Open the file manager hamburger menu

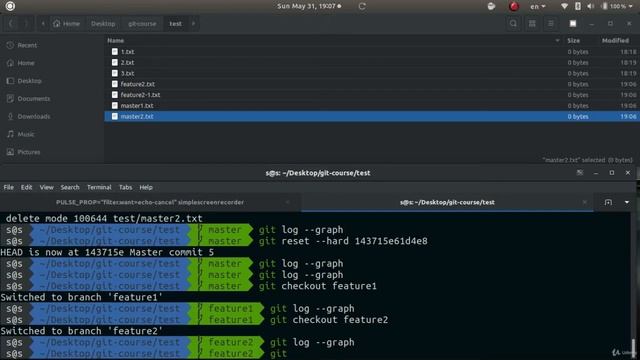551,24
